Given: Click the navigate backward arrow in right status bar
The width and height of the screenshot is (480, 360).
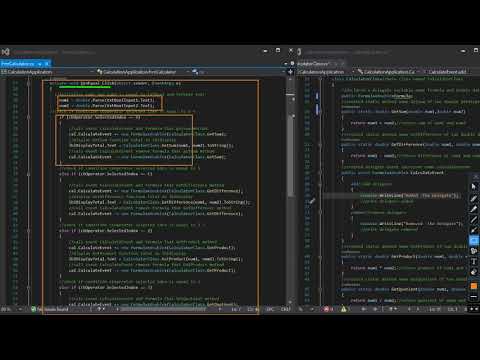Looking at the screenshot, I should (364, 309).
